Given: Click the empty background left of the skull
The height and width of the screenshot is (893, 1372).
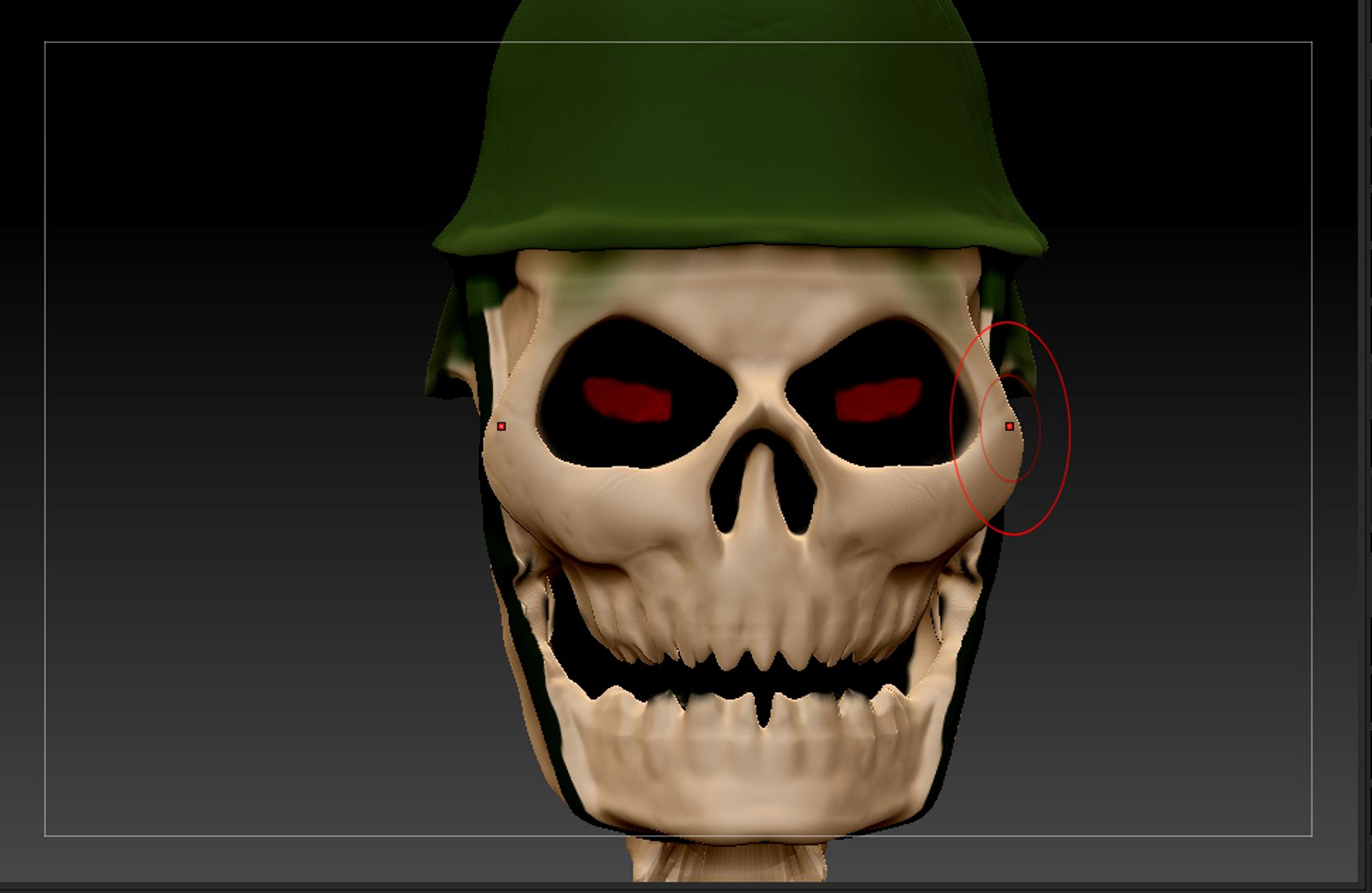Looking at the screenshot, I should (x=248, y=413).
